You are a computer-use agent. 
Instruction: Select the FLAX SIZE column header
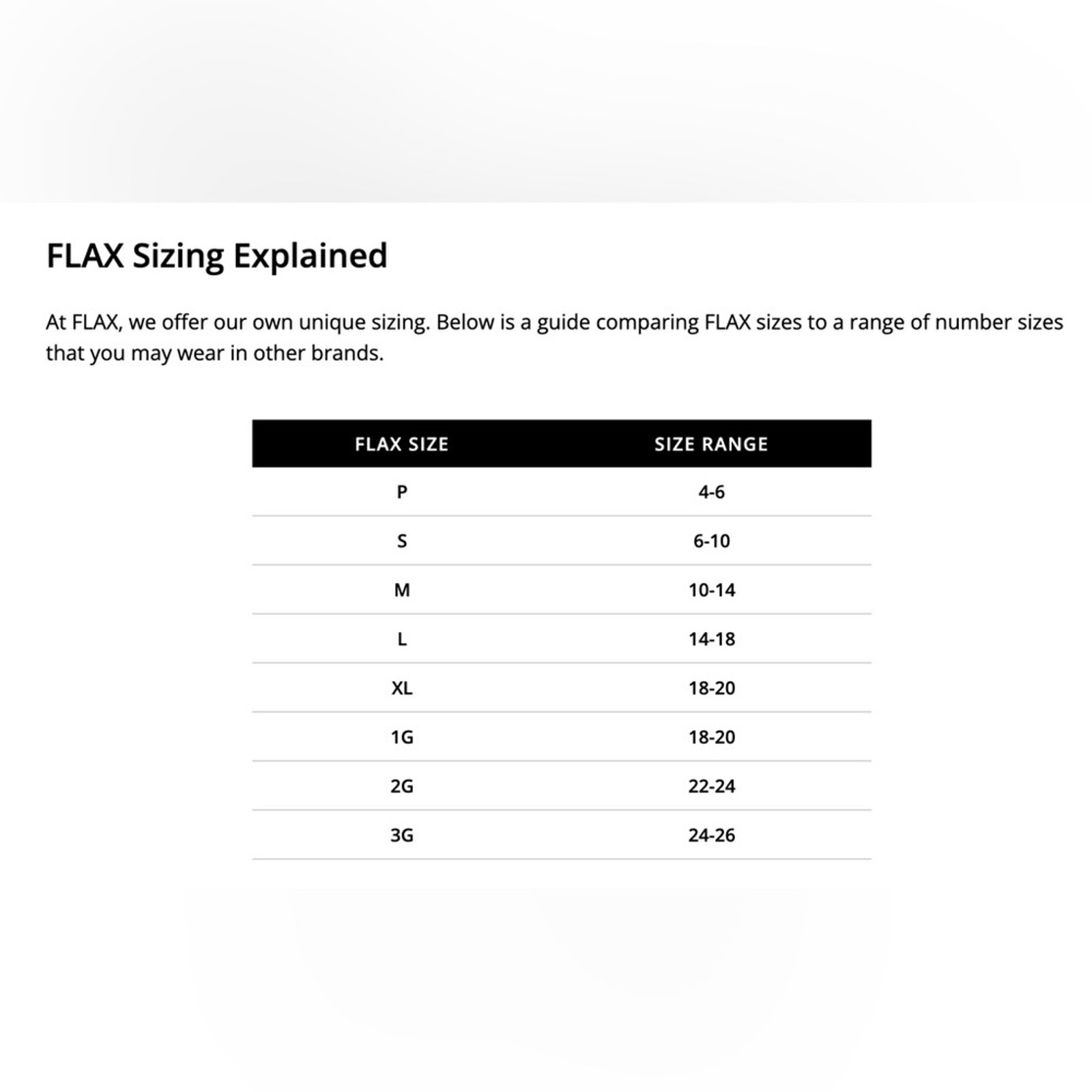point(402,444)
